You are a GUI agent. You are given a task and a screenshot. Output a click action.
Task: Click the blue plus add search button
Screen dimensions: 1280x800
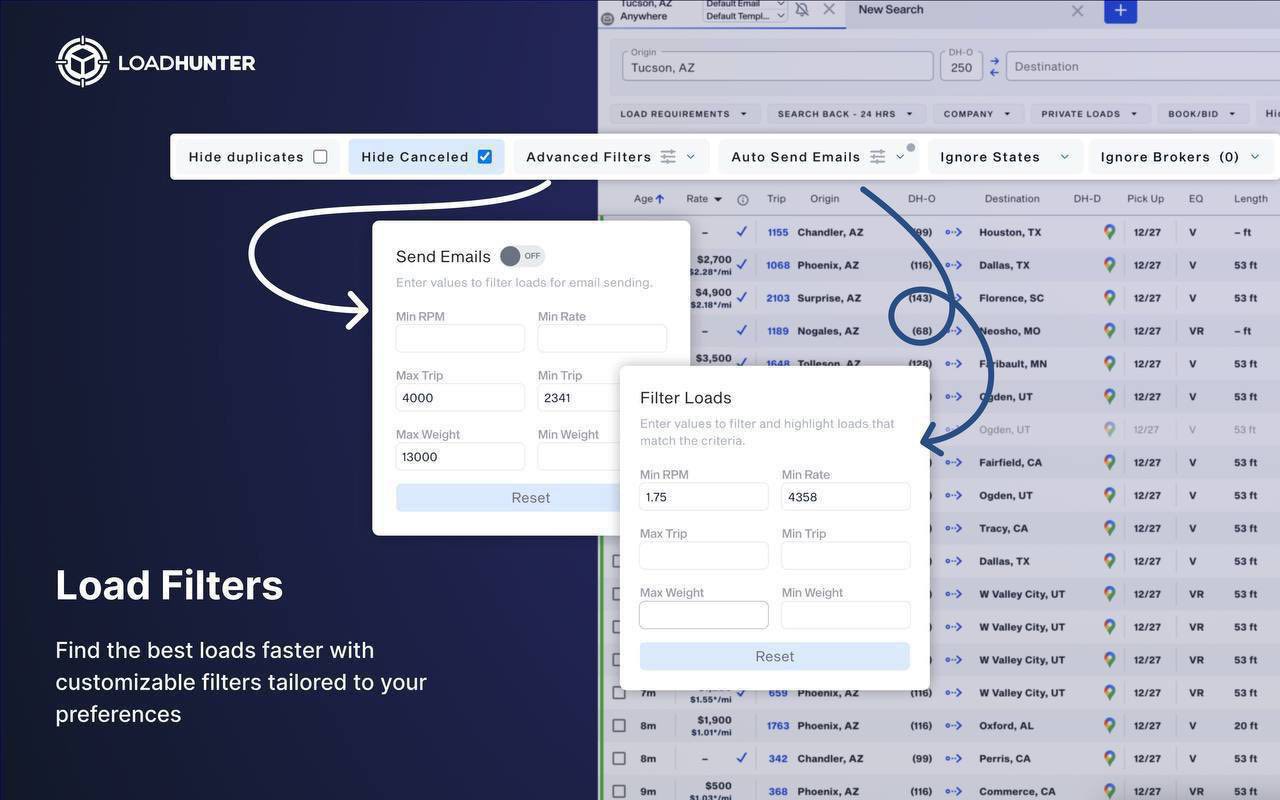1120,10
